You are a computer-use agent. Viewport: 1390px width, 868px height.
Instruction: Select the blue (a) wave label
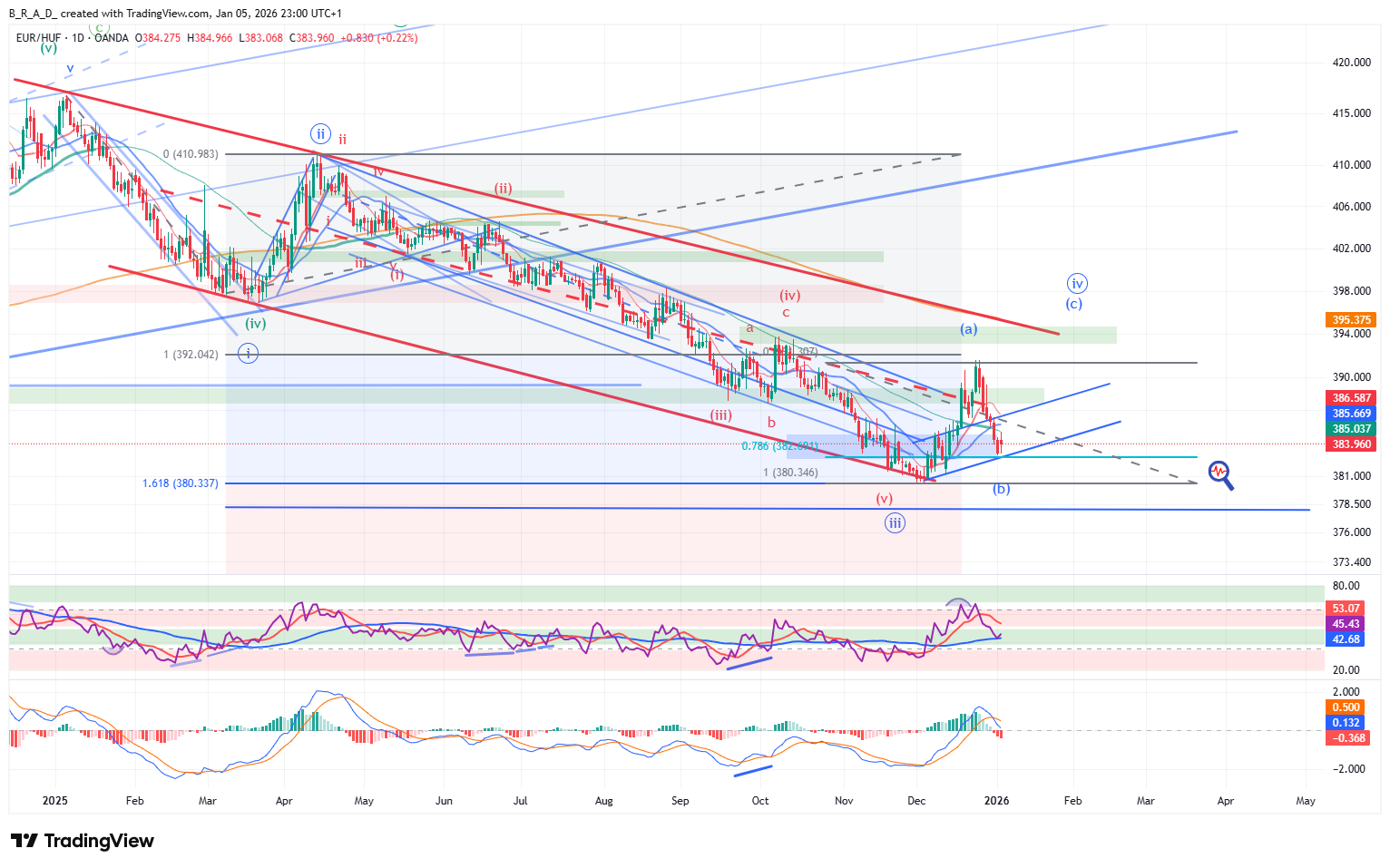click(x=969, y=329)
